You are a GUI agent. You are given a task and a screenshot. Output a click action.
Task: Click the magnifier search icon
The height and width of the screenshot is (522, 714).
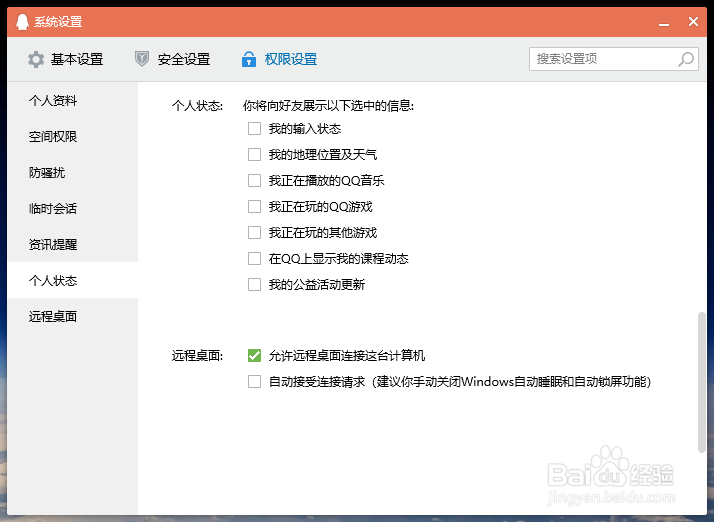[x=686, y=59]
